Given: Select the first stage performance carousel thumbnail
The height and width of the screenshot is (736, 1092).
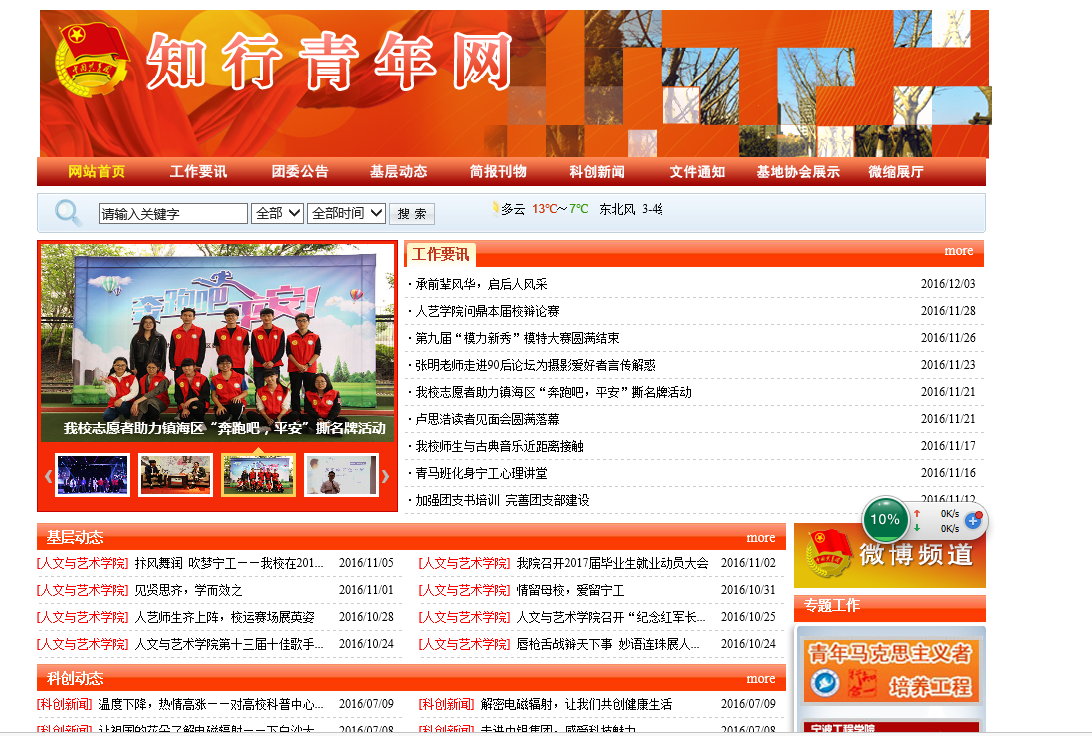Looking at the screenshot, I should point(93,476).
